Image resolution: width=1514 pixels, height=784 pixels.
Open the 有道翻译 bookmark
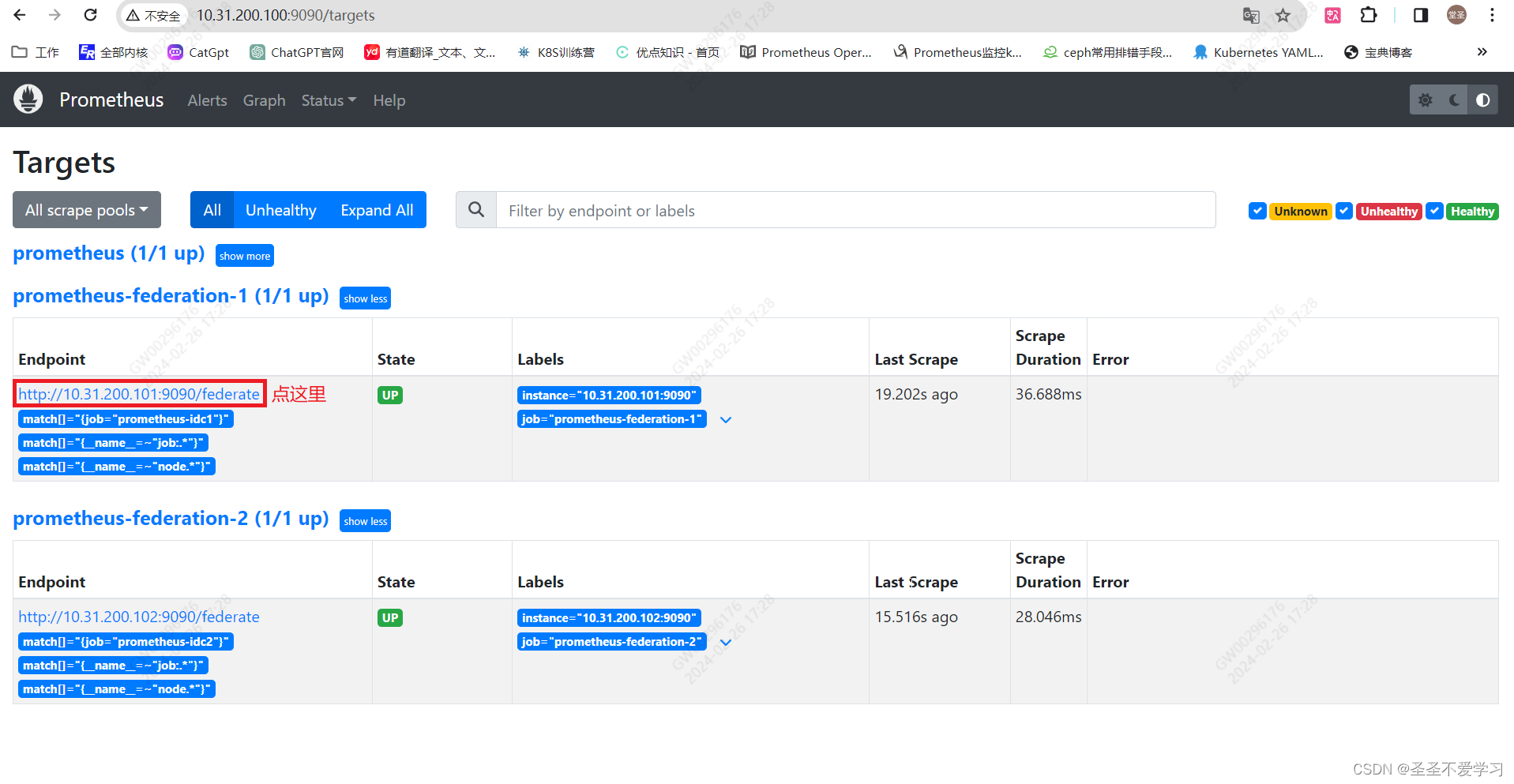pos(430,52)
